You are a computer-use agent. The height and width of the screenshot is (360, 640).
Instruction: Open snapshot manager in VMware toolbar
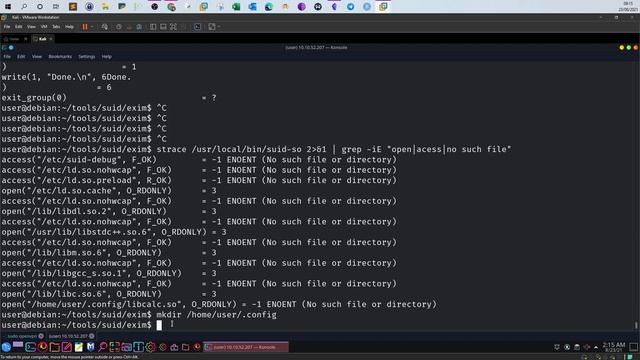(x=139, y=27)
